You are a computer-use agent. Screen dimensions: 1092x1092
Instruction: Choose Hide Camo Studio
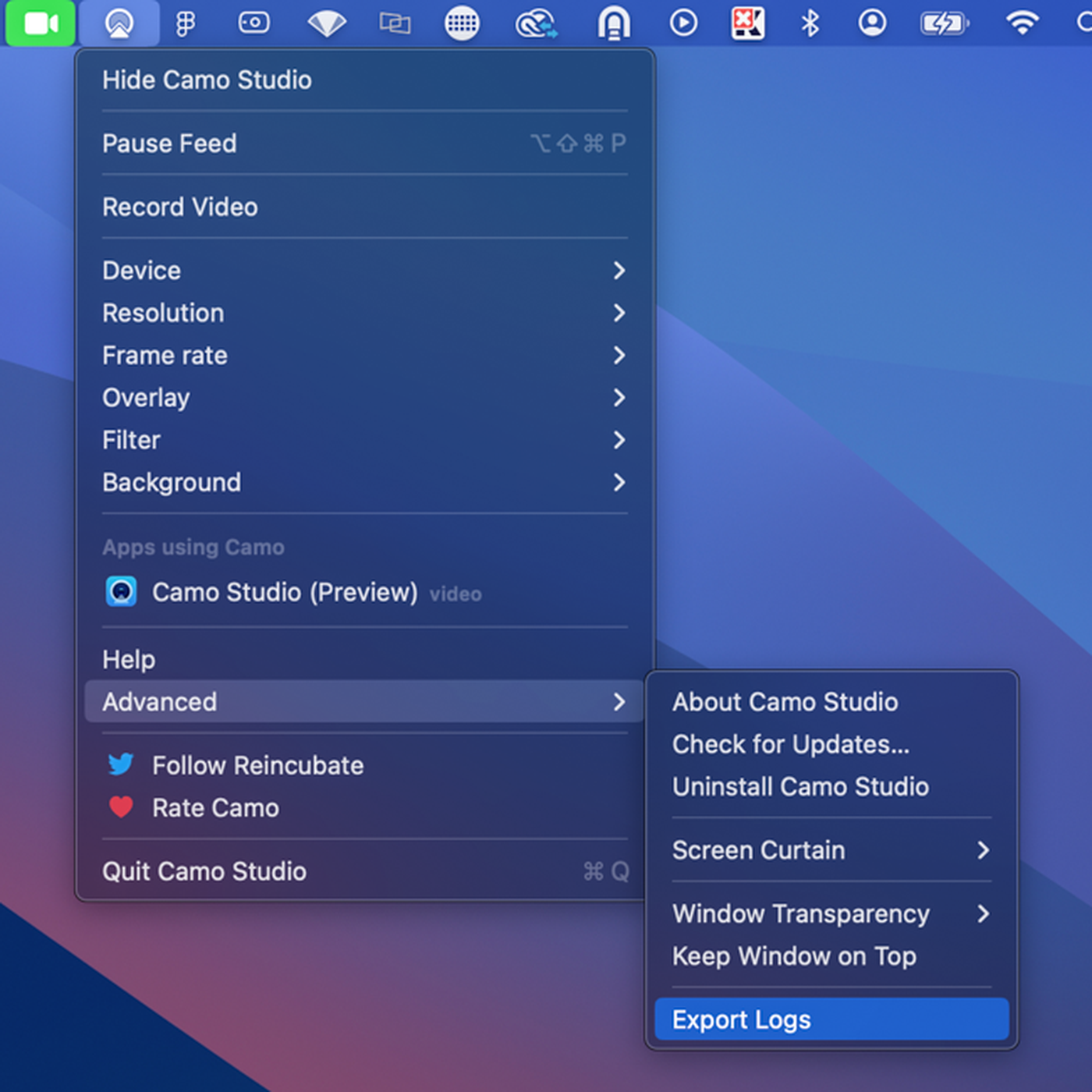point(364,80)
